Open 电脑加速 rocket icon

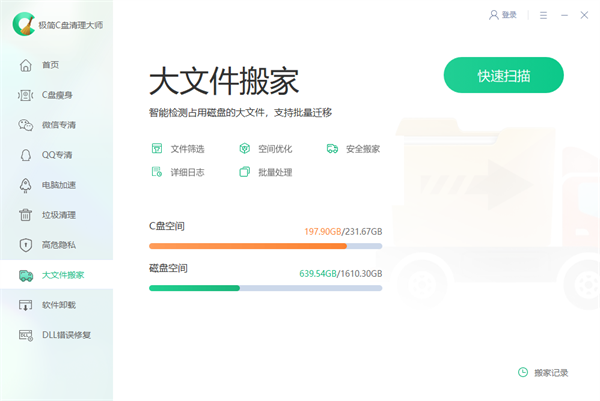(25, 185)
